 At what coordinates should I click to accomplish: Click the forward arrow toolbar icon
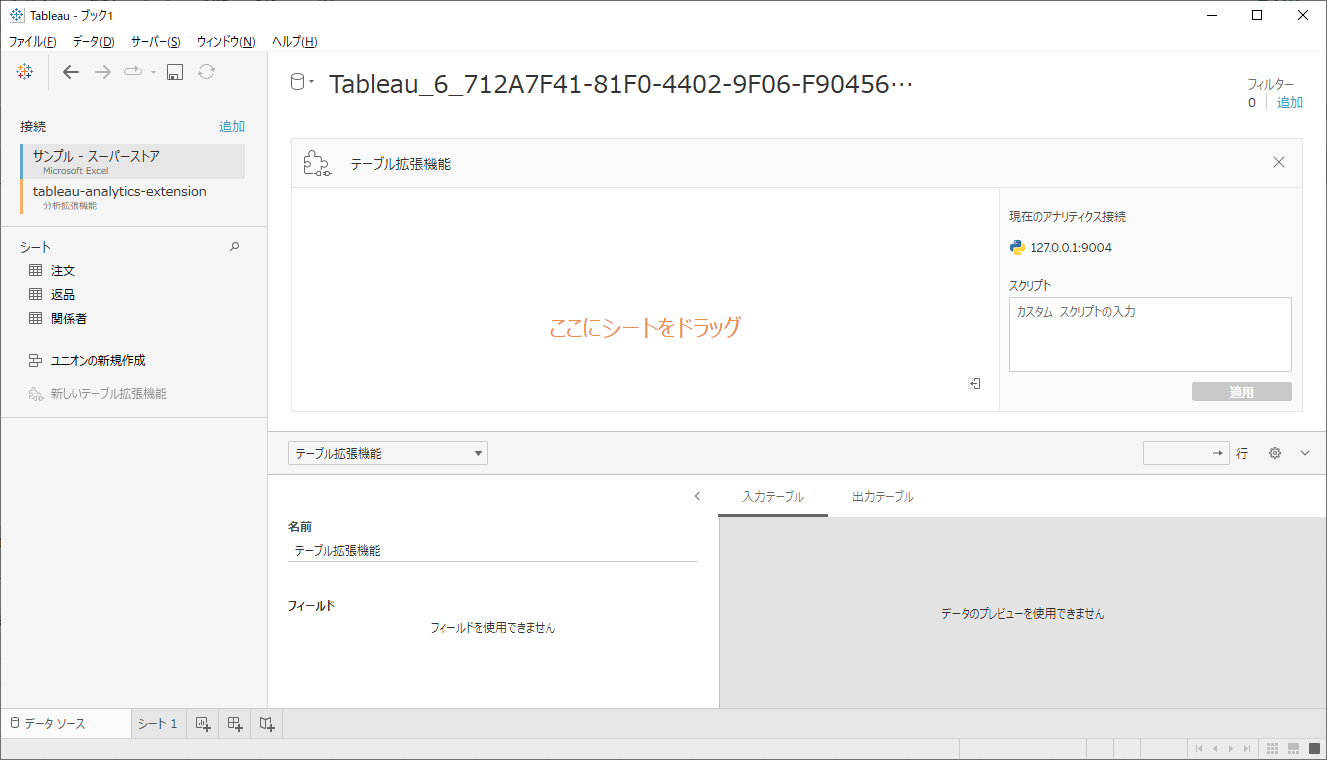[102, 72]
